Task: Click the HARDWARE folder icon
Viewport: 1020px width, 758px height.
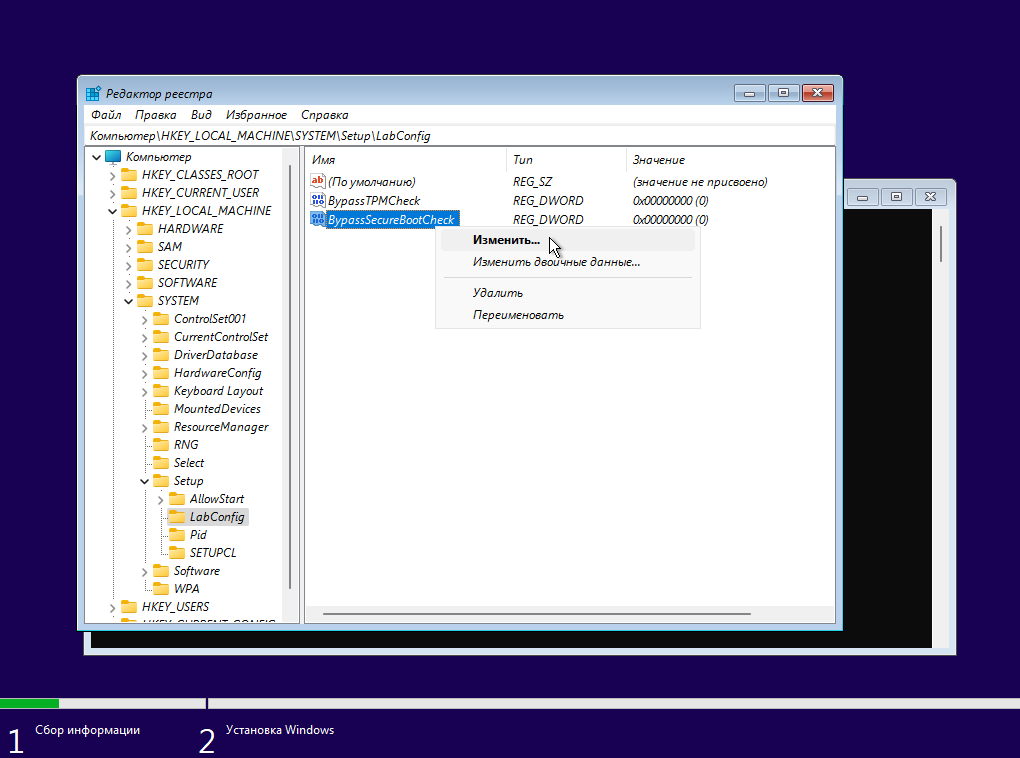Action: click(145, 229)
